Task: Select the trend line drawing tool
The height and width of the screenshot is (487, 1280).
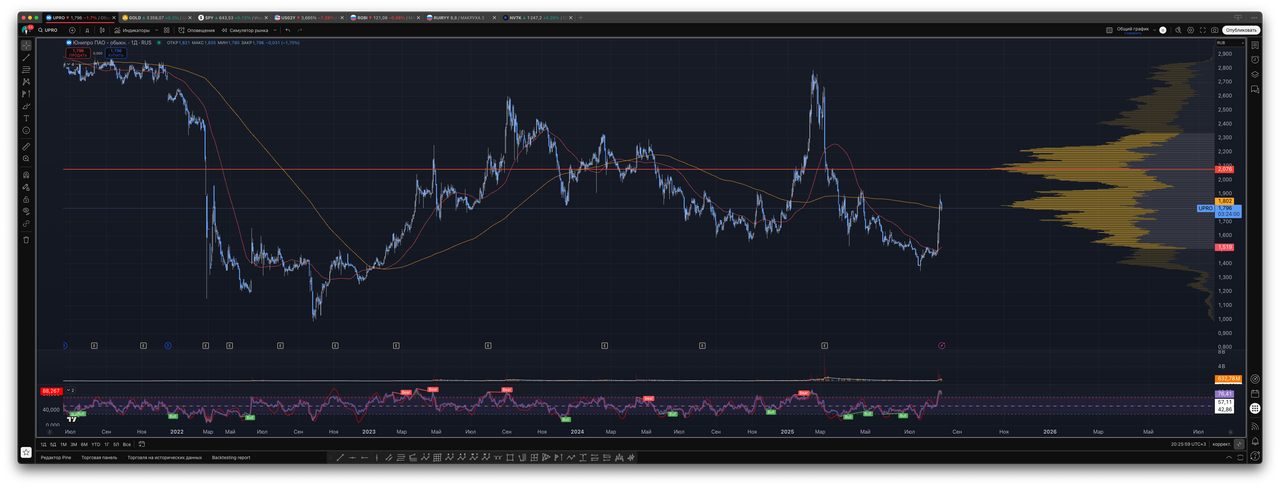Action: [26, 58]
